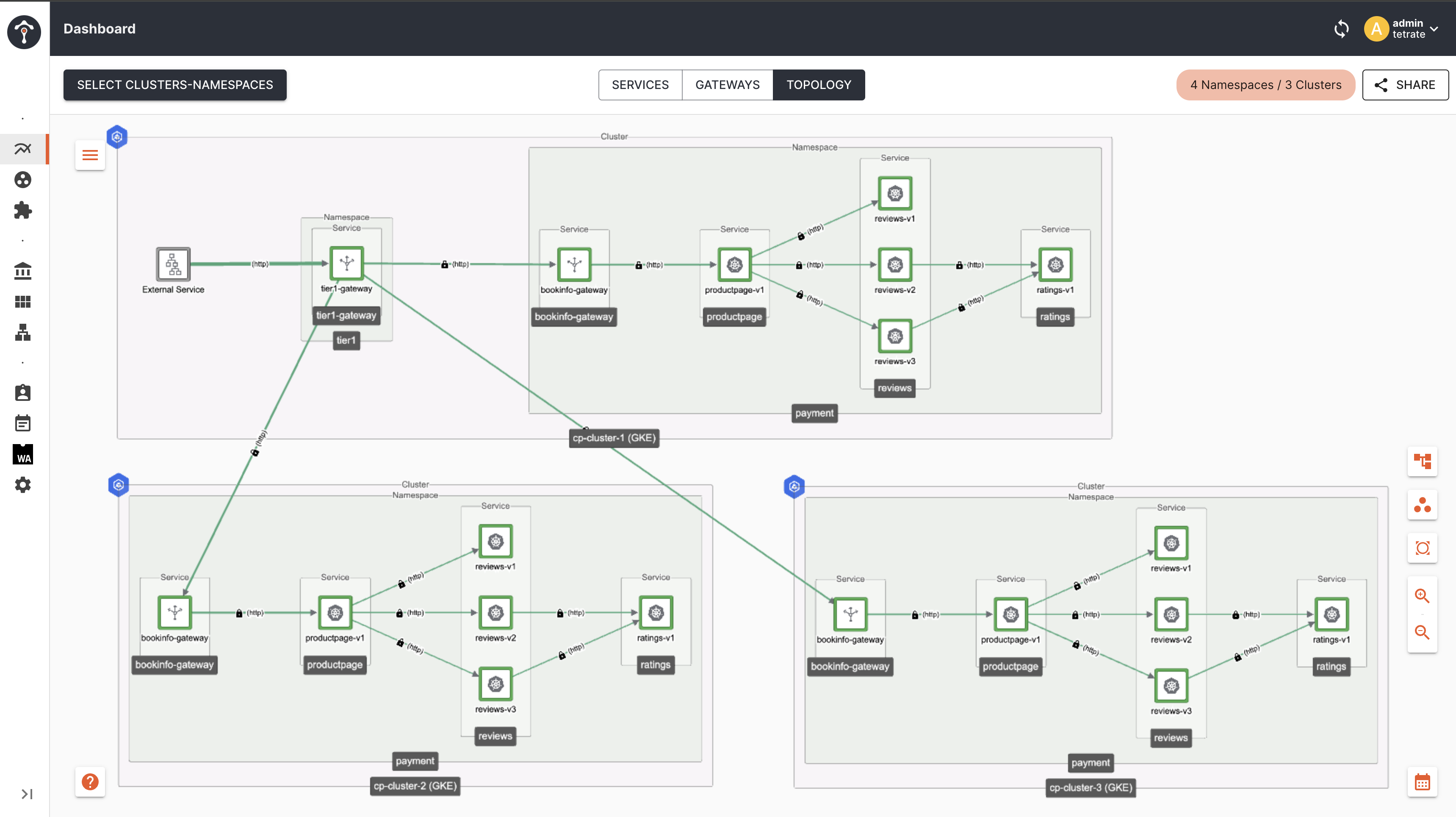
Task: Click the Share button
Action: pyautogui.click(x=1405, y=85)
